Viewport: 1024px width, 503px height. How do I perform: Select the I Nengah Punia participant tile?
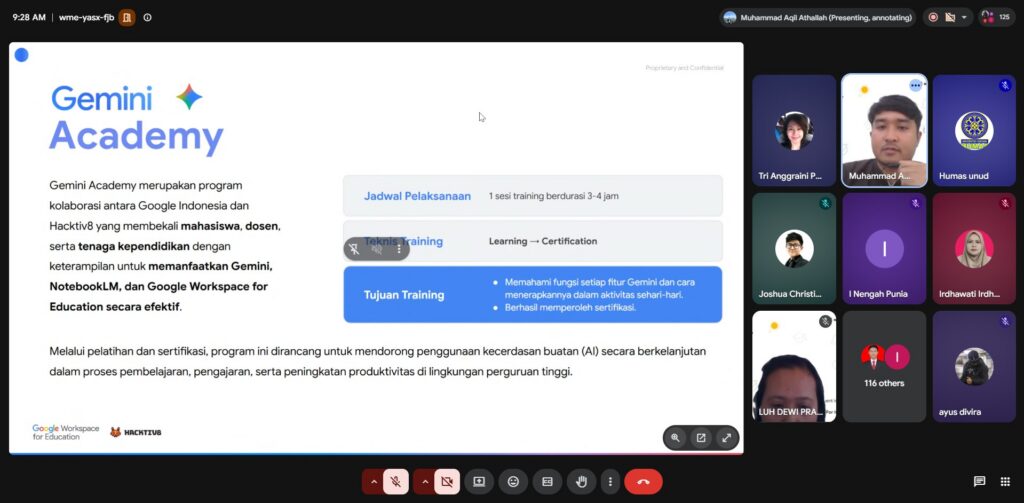884,248
